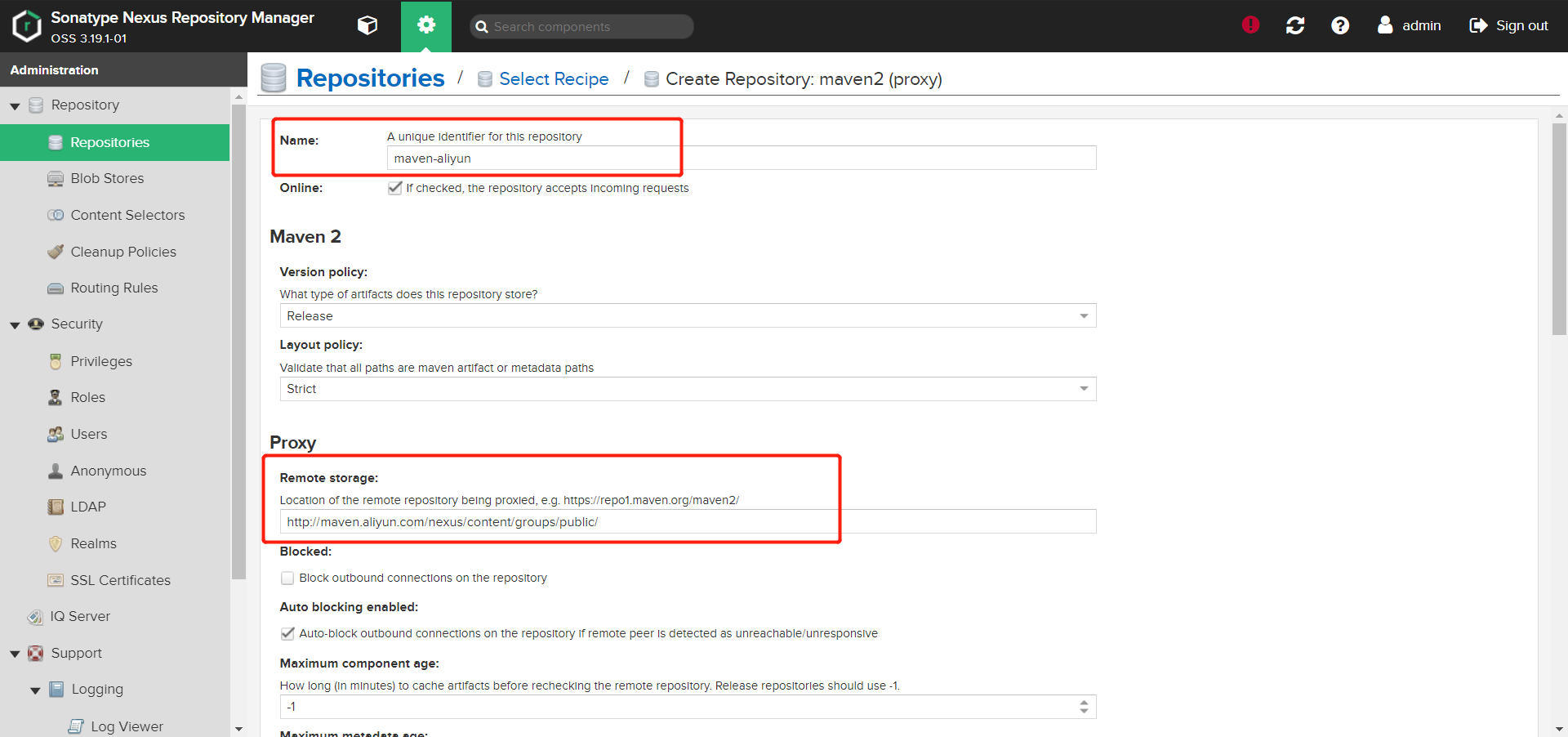
Task: Increase Maximum component age with up arrow
Action: click(1084, 702)
